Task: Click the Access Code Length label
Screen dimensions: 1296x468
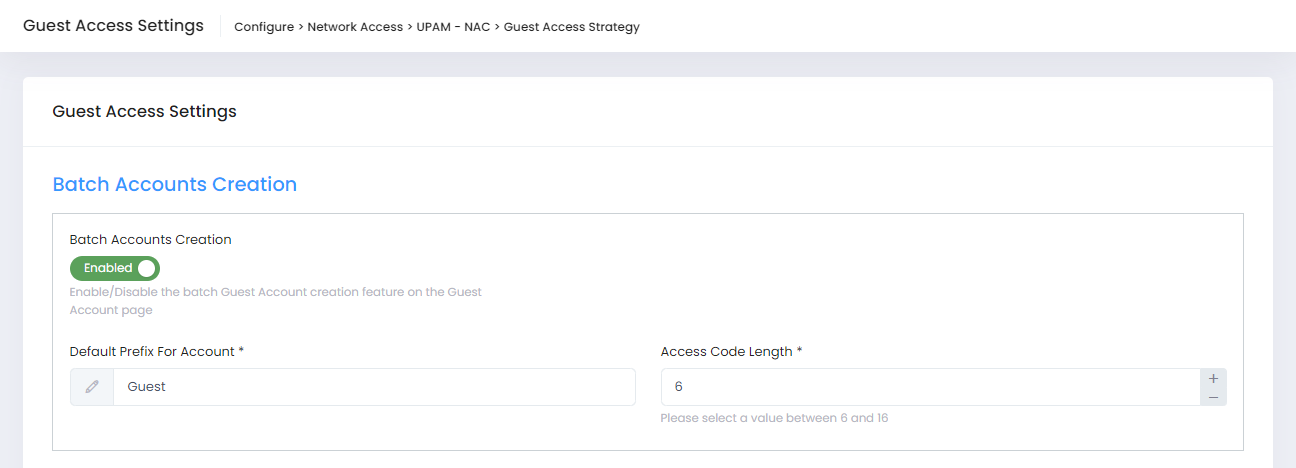Action: click(x=726, y=352)
